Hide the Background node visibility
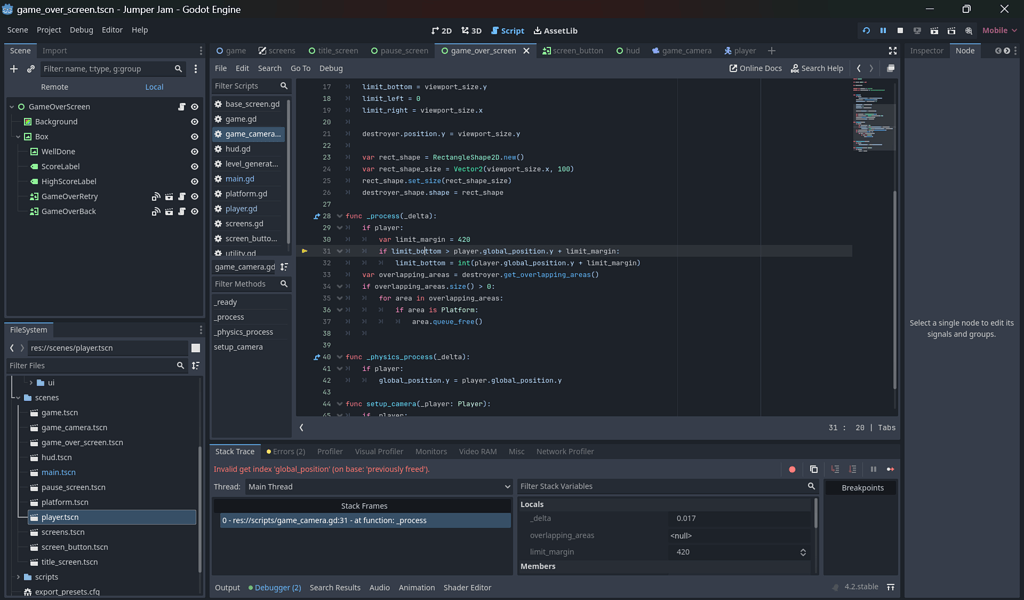Image resolution: width=1024 pixels, height=600 pixels. pyautogui.click(x=194, y=122)
